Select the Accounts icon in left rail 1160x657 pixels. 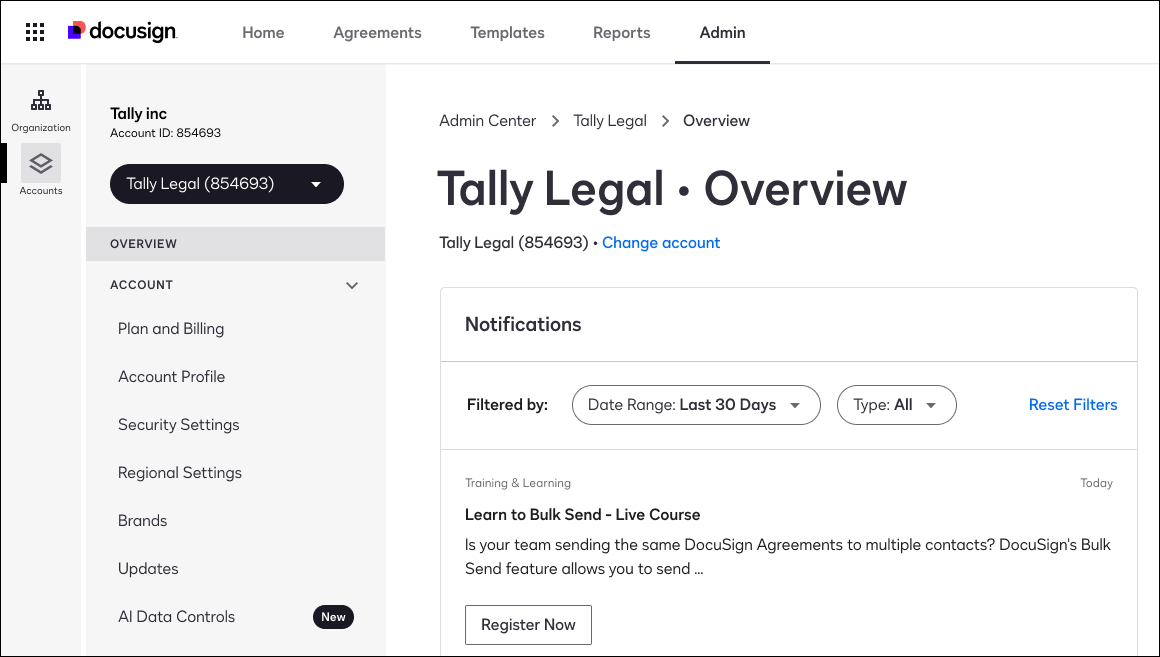[x=41, y=163]
